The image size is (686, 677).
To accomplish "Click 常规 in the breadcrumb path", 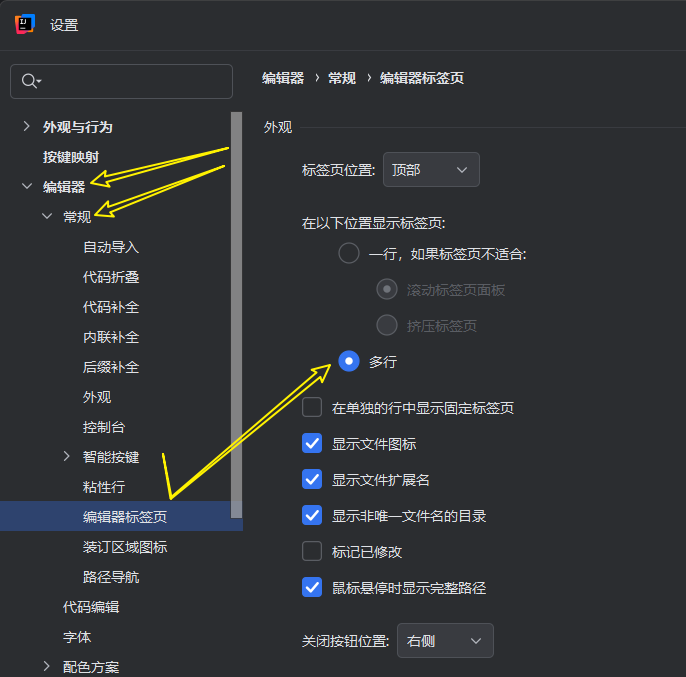I will (342, 78).
